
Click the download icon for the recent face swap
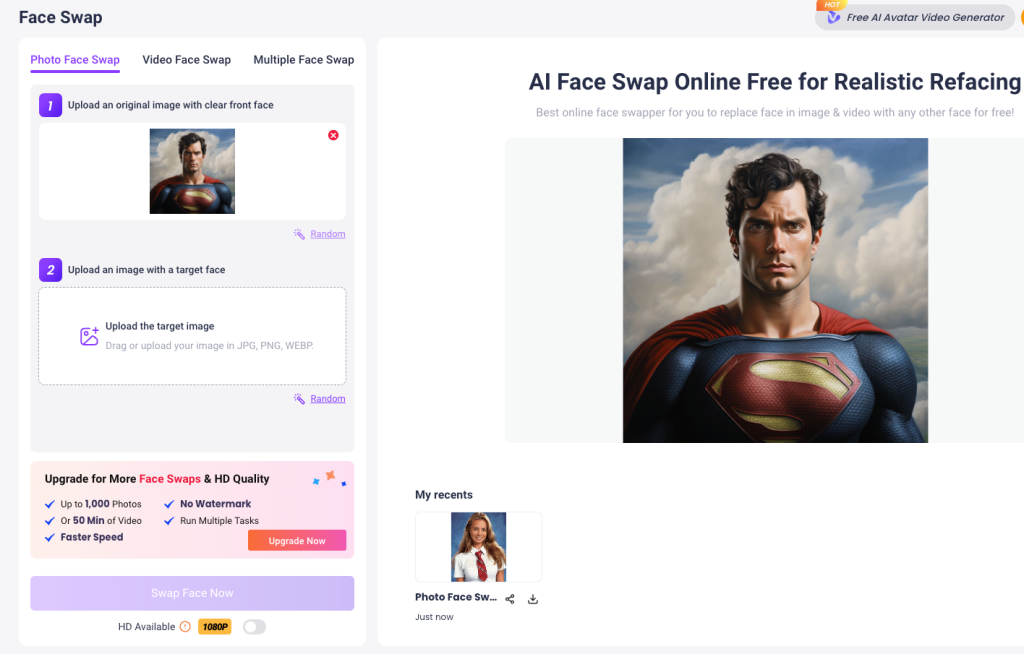click(x=532, y=598)
